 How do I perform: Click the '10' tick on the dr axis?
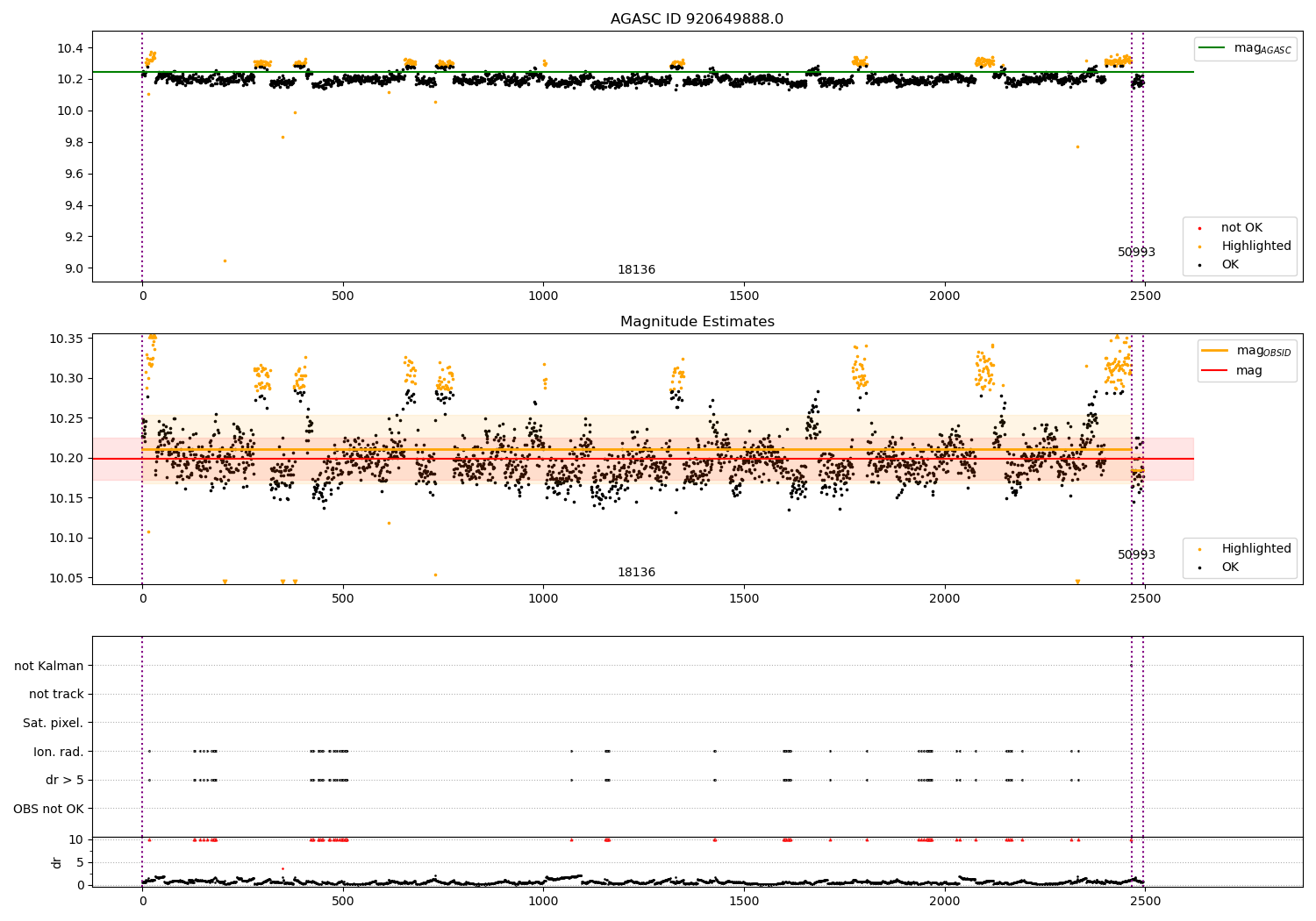[76, 840]
